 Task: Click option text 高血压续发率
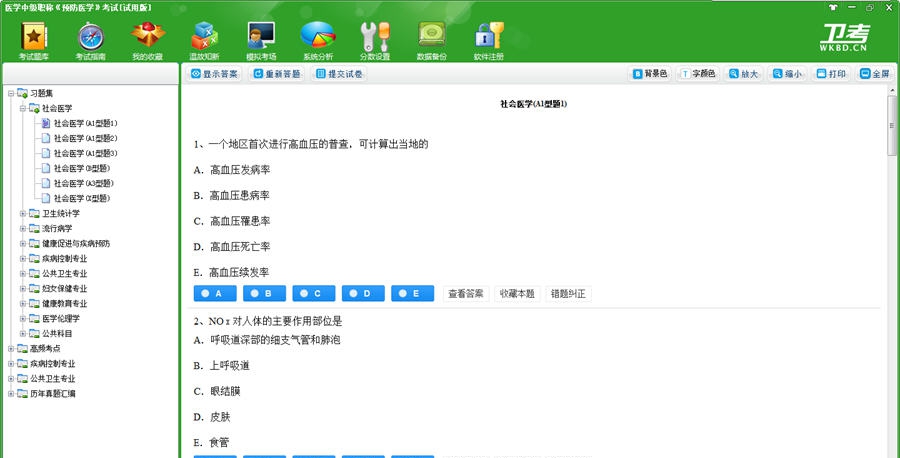tap(240, 272)
